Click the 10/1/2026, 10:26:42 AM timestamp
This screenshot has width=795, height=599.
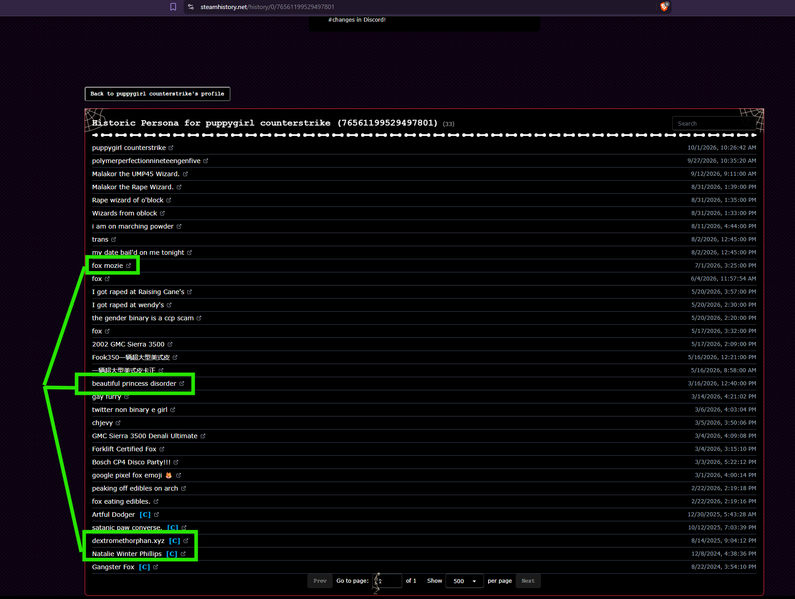[721, 148]
